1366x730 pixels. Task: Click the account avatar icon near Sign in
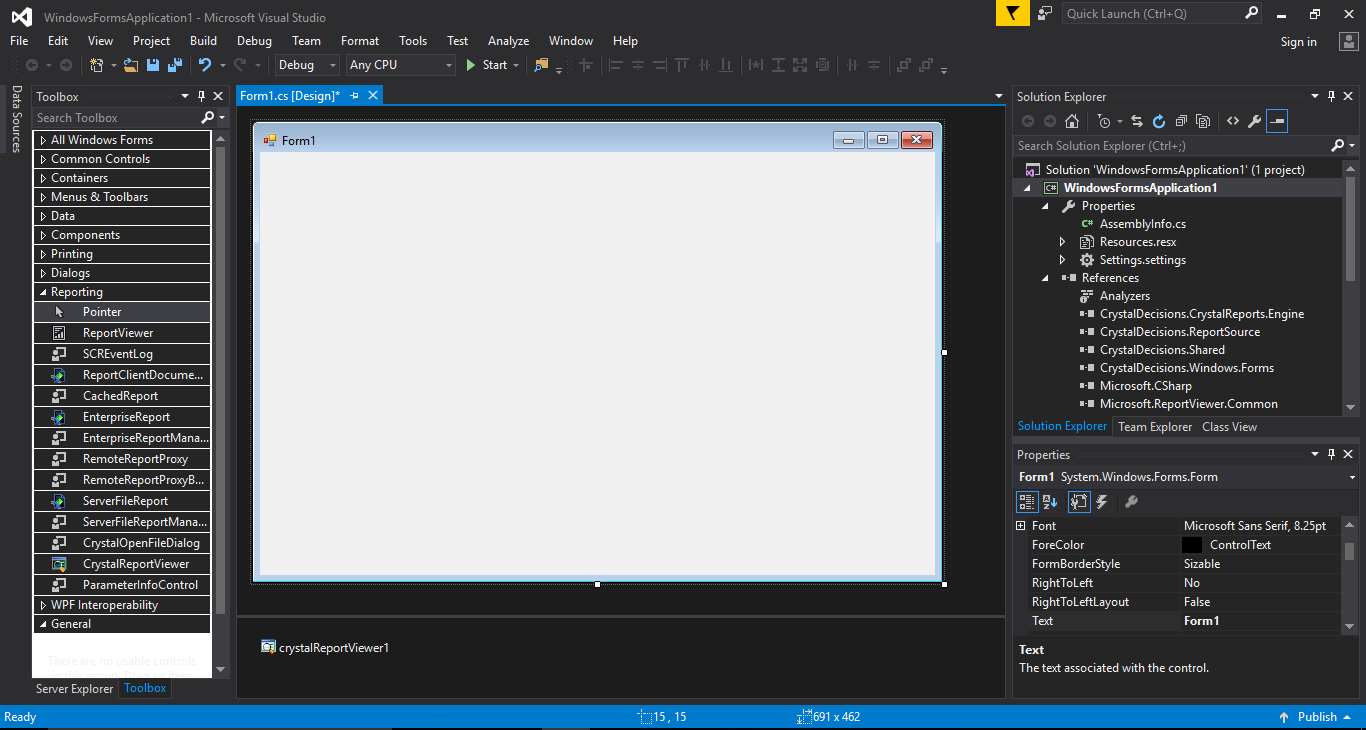(x=1348, y=42)
